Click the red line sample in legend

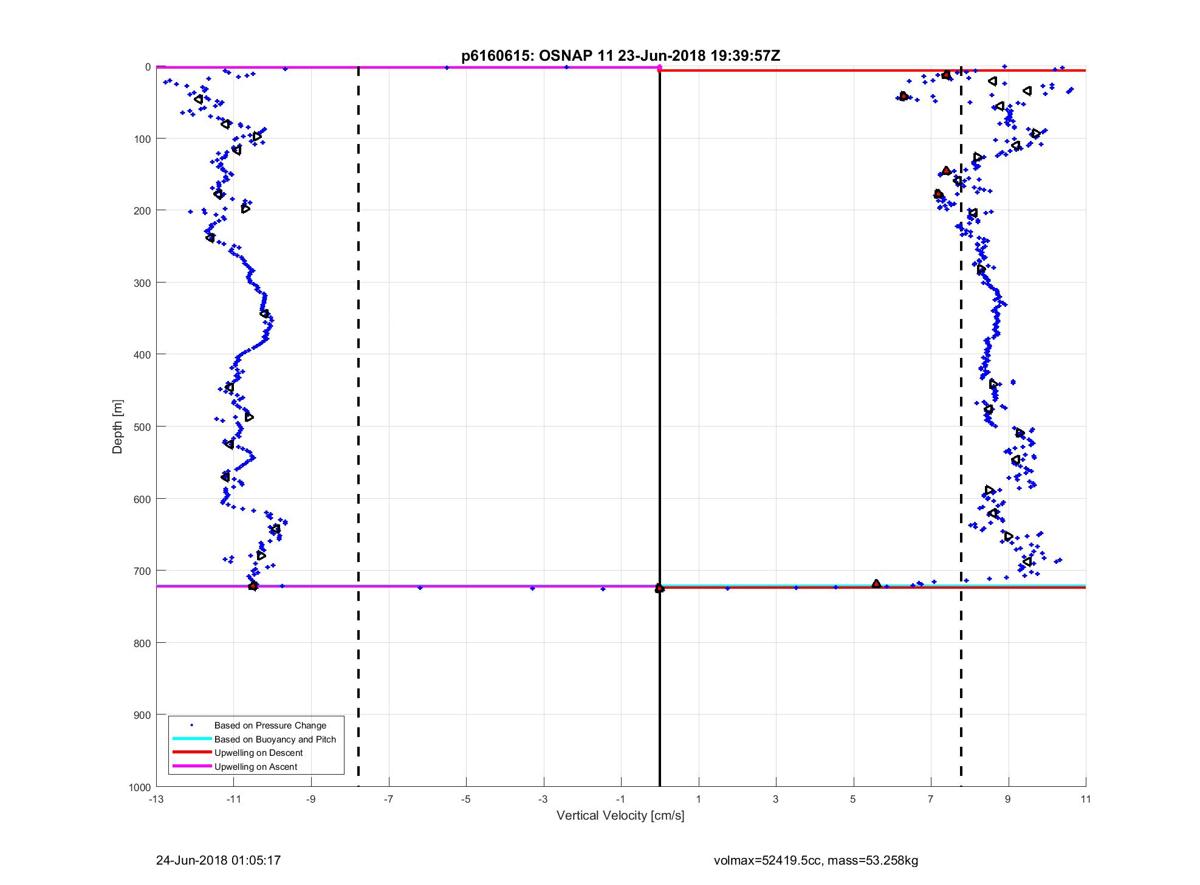point(191,752)
